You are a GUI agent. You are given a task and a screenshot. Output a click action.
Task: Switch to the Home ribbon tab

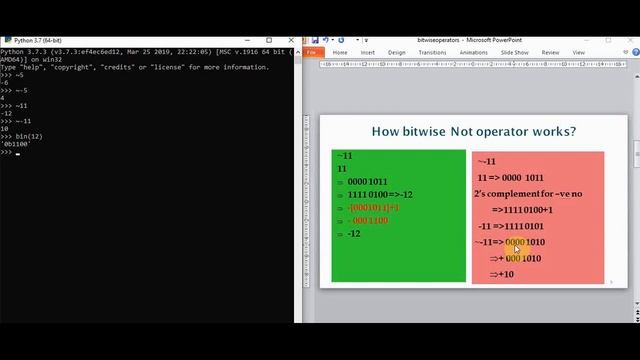tap(340, 53)
